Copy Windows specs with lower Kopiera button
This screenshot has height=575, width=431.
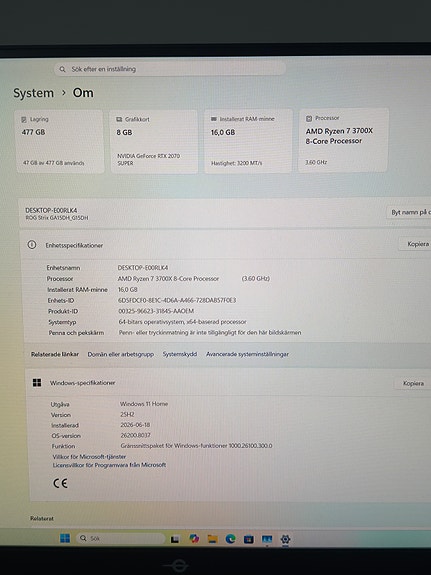413,383
